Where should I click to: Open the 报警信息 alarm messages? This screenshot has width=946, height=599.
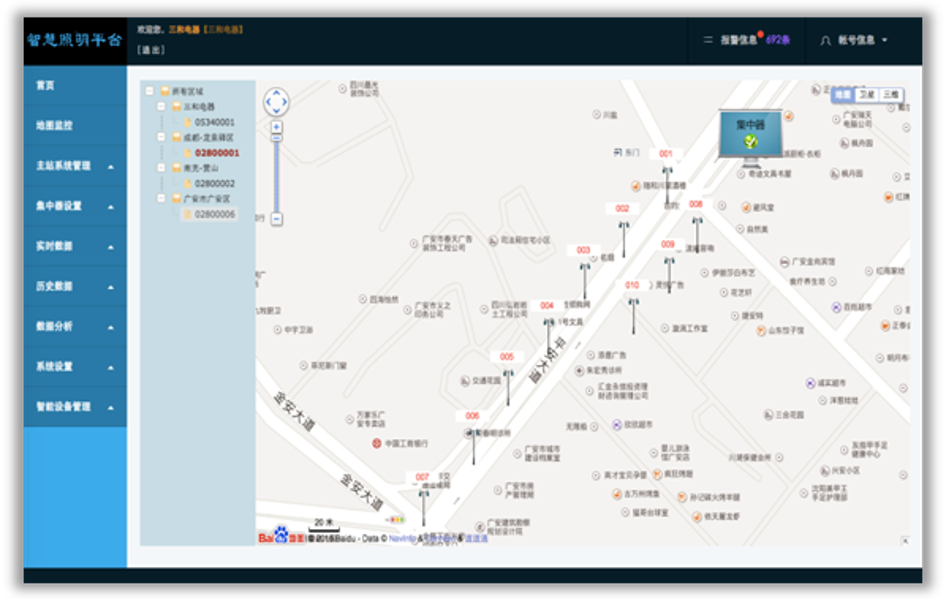(738, 40)
